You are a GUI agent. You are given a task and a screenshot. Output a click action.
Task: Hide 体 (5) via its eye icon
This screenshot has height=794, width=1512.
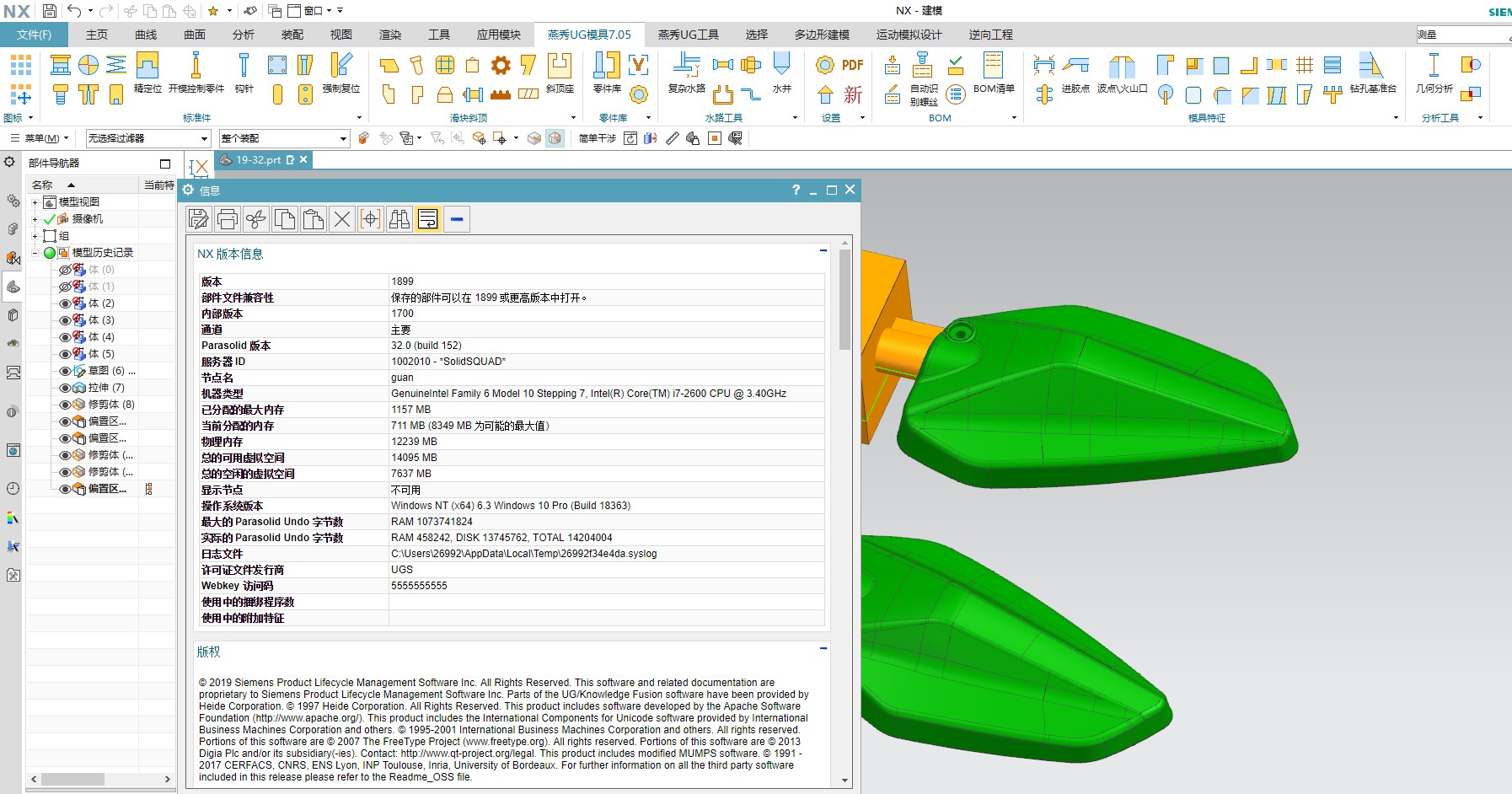click(x=64, y=354)
